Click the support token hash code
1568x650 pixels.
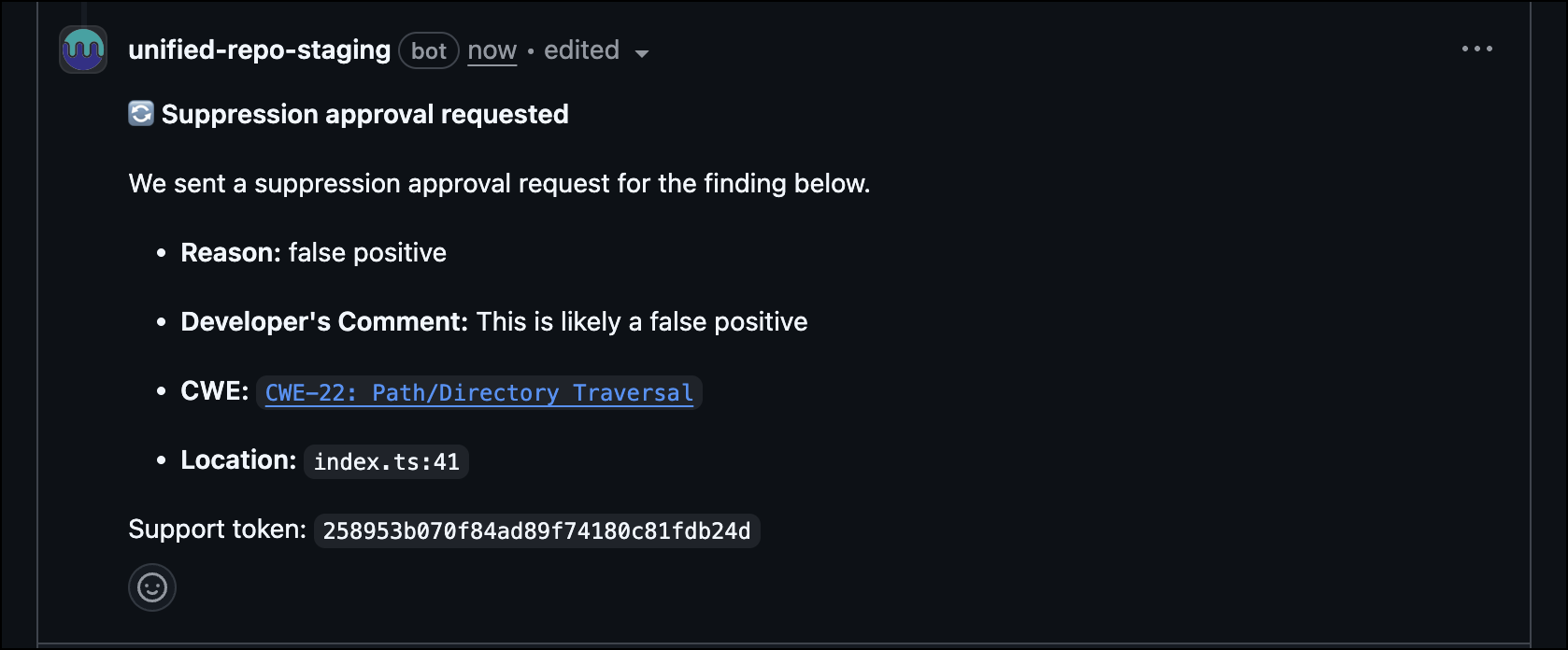[536, 531]
